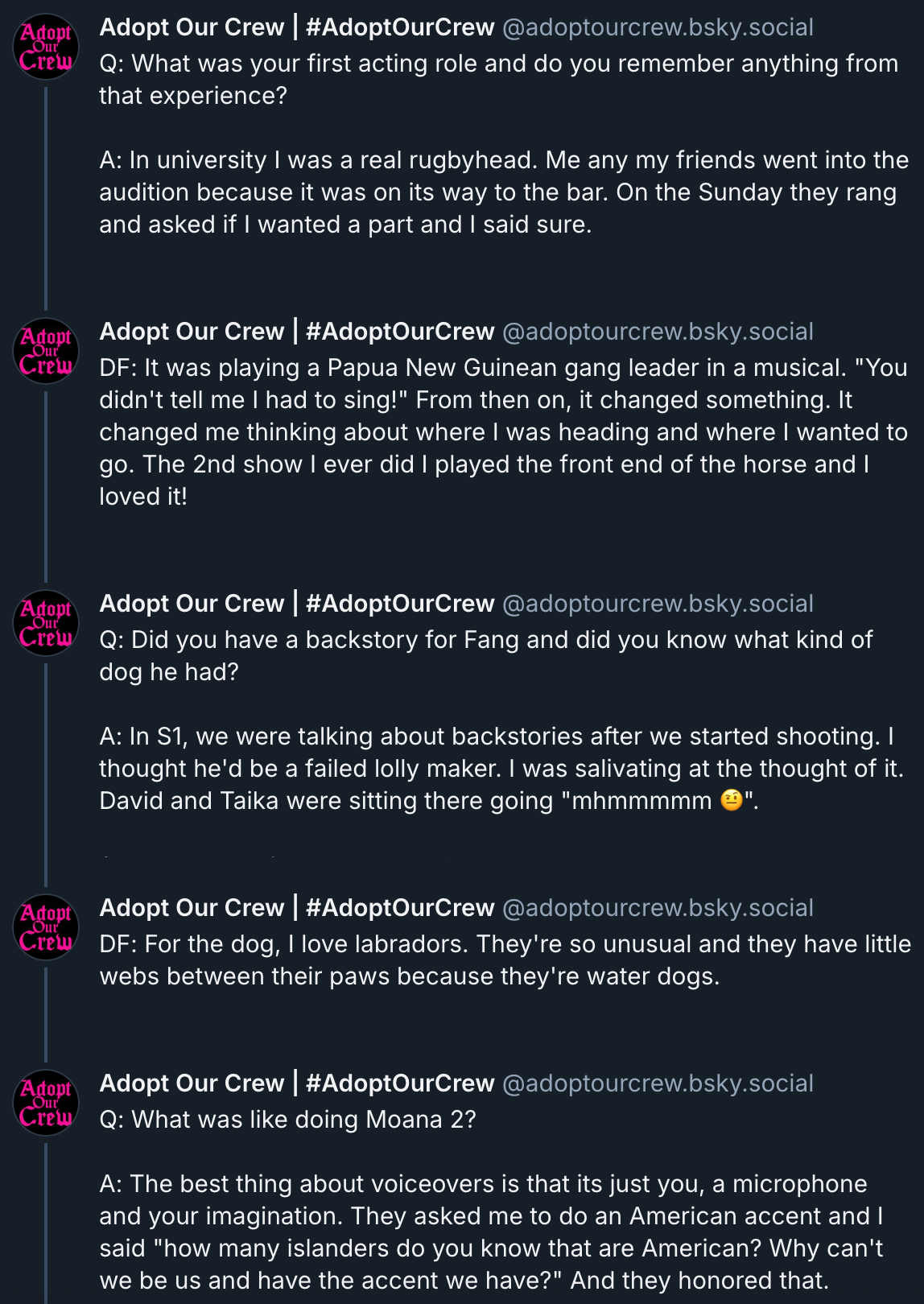The height and width of the screenshot is (1304, 924).
Task: Click author name above the Fang backstory question
Action: coord(296,604)
